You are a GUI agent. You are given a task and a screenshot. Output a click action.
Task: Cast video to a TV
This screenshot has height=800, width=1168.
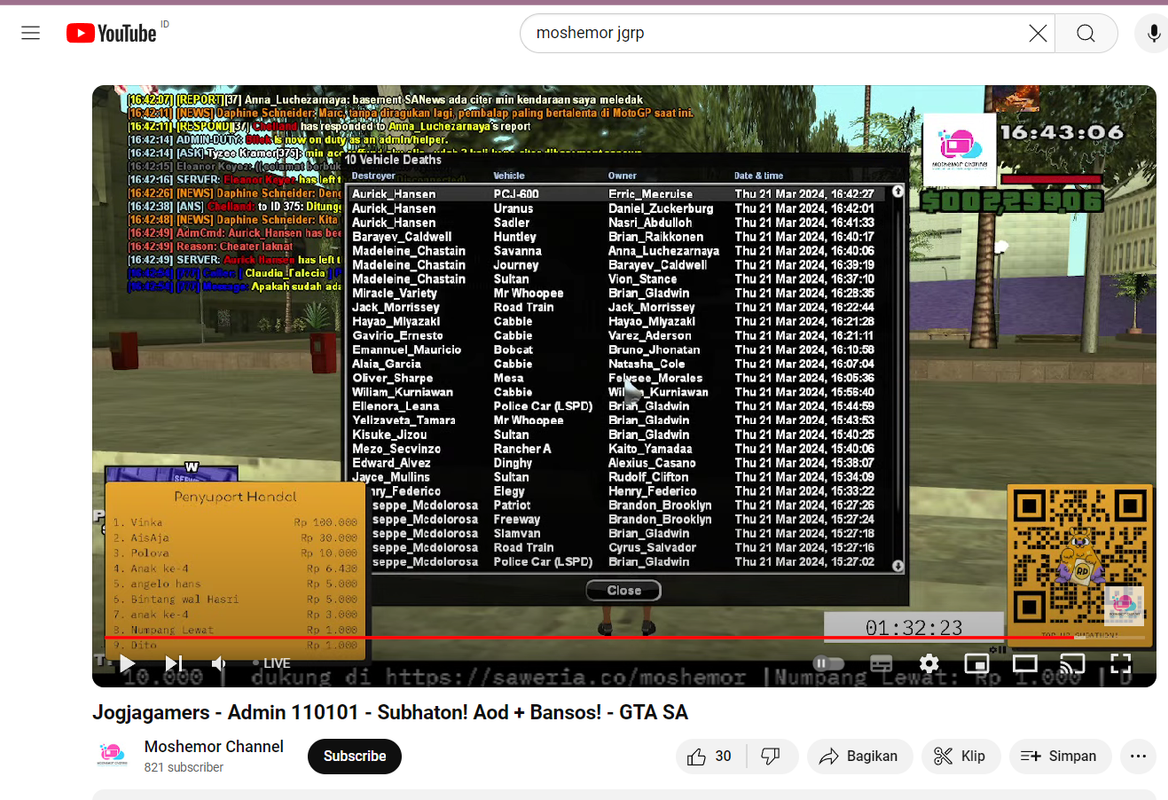point(1073,663)
